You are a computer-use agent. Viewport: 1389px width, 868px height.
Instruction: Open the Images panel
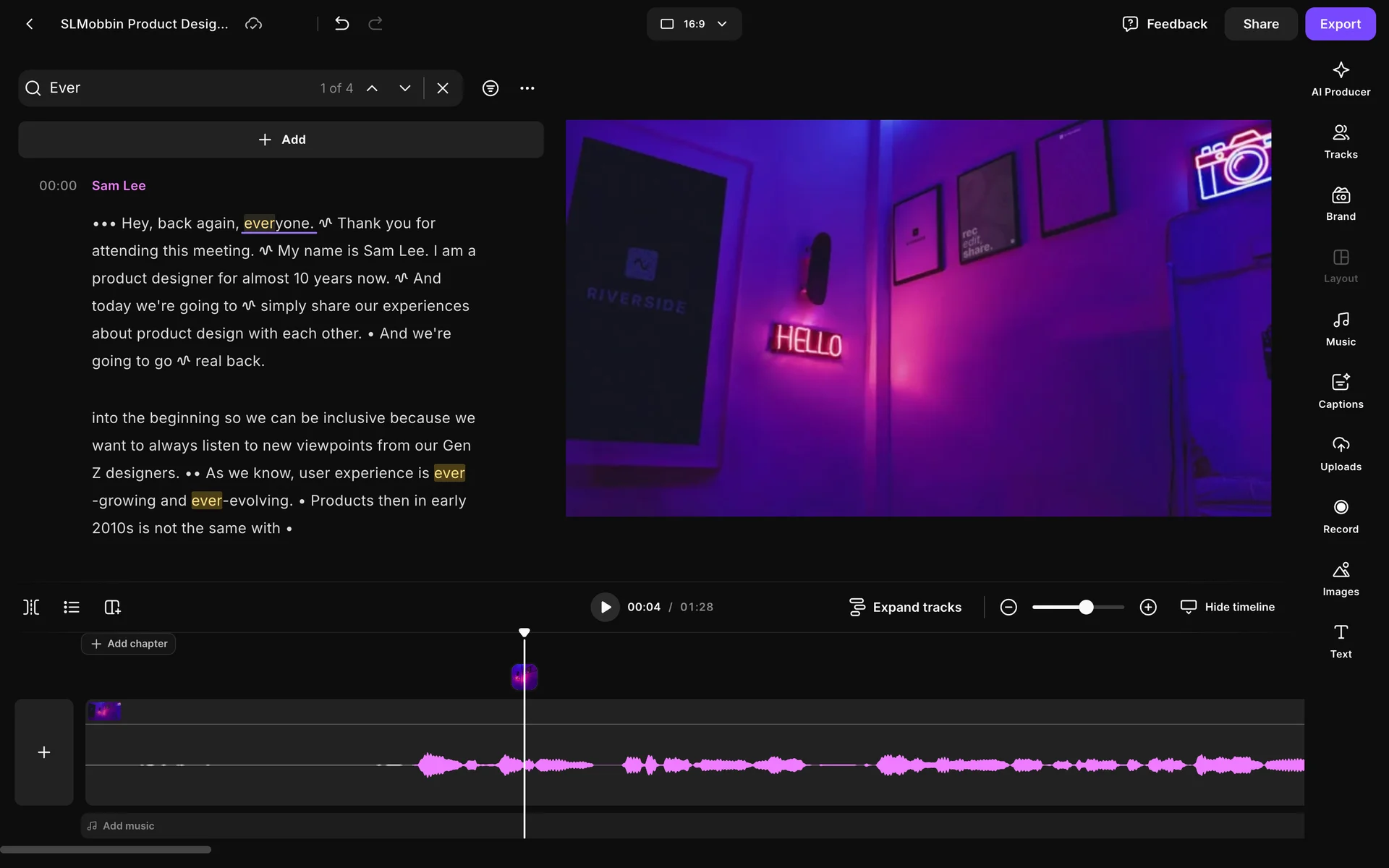(1340, 579)
